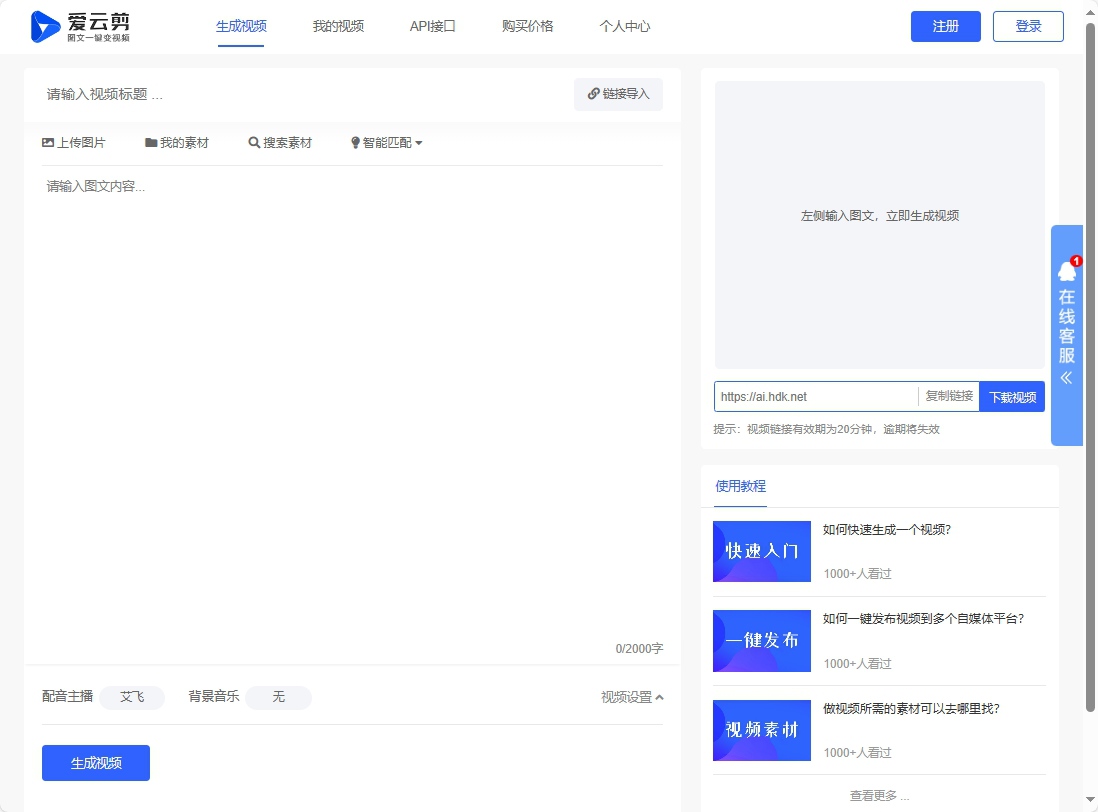
Task: Click the 下载视频 button
Action: coord(1012,397)
